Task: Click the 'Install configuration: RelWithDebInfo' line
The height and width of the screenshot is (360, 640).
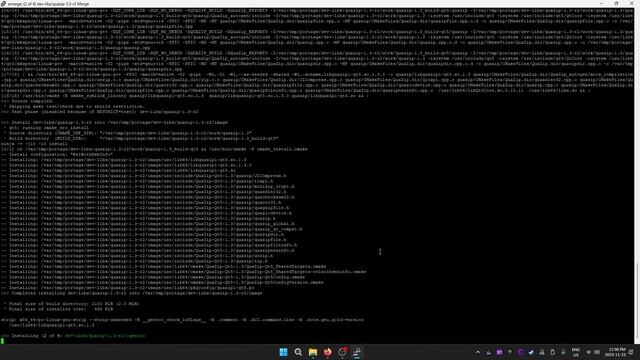Action: coord(57,154)
